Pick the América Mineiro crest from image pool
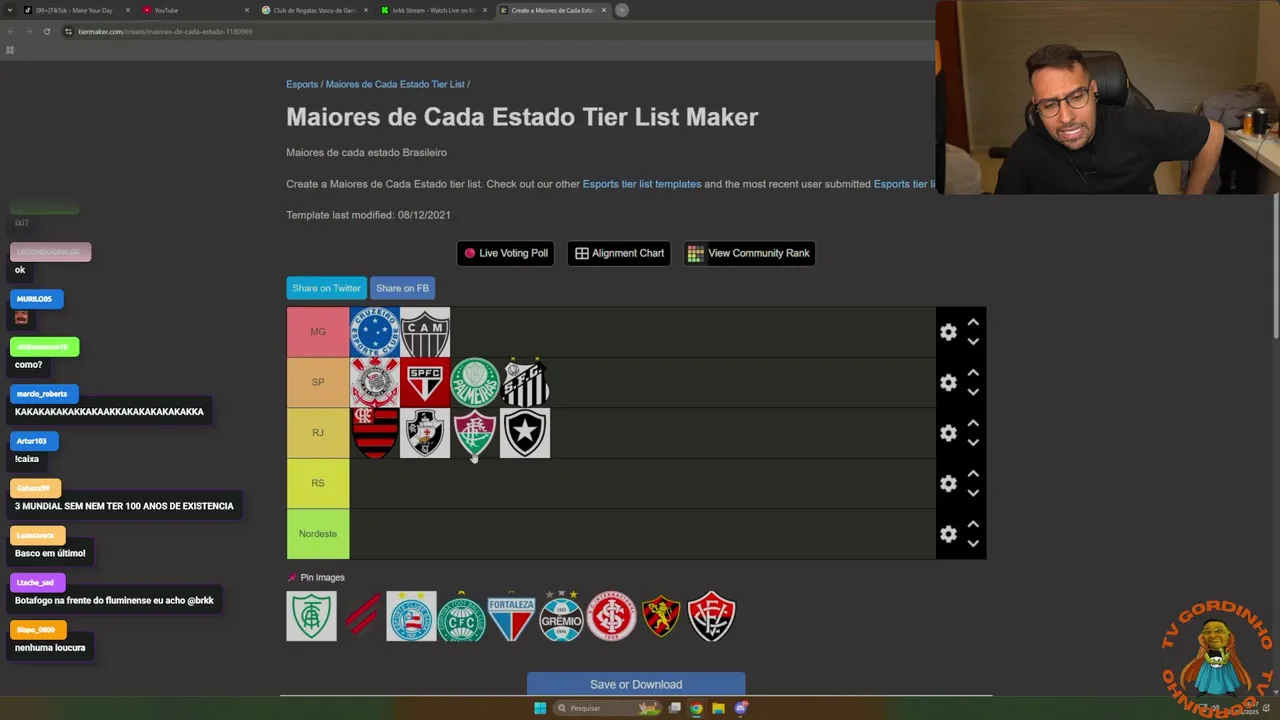The image size is (1280, 720). (x=311, y=616)
